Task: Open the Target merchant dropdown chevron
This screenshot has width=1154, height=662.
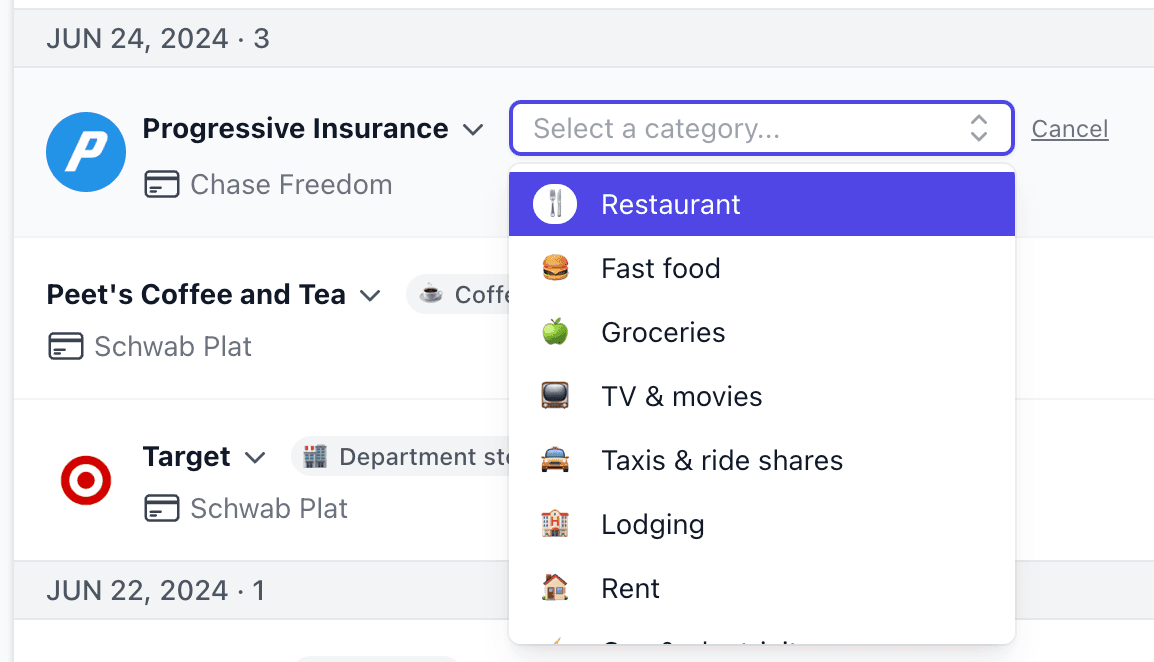Action: point(255,458)
